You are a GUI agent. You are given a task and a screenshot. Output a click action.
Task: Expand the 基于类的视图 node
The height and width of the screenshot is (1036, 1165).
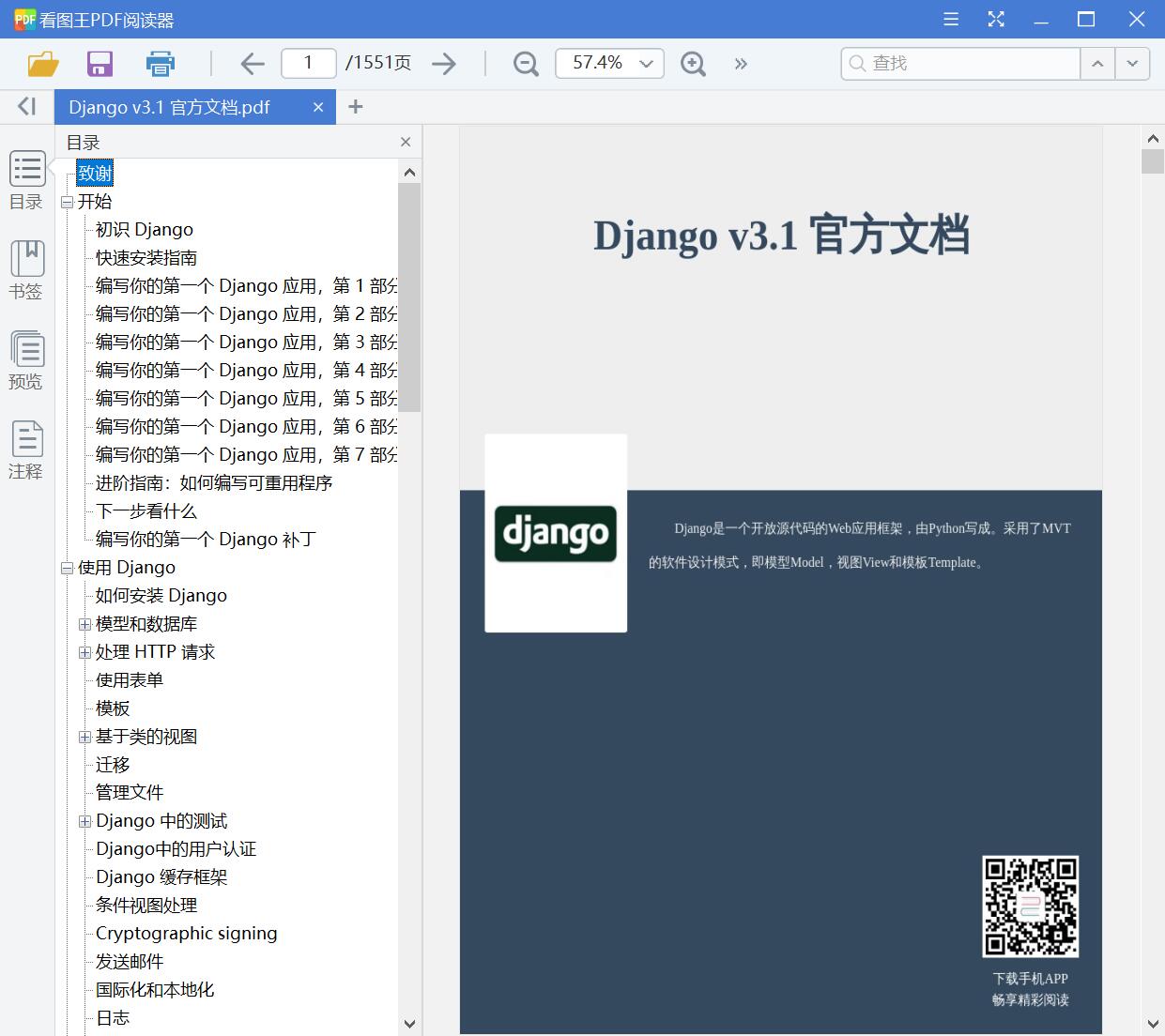pyautogui.click(x=84, y=737)
